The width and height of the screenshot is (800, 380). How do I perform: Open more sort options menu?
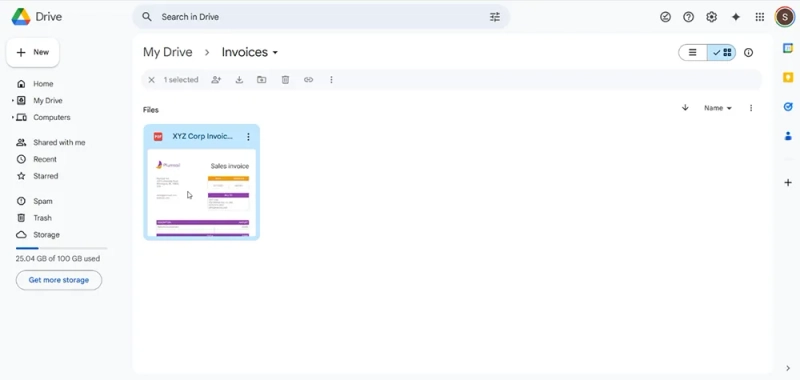coord(751,108)
